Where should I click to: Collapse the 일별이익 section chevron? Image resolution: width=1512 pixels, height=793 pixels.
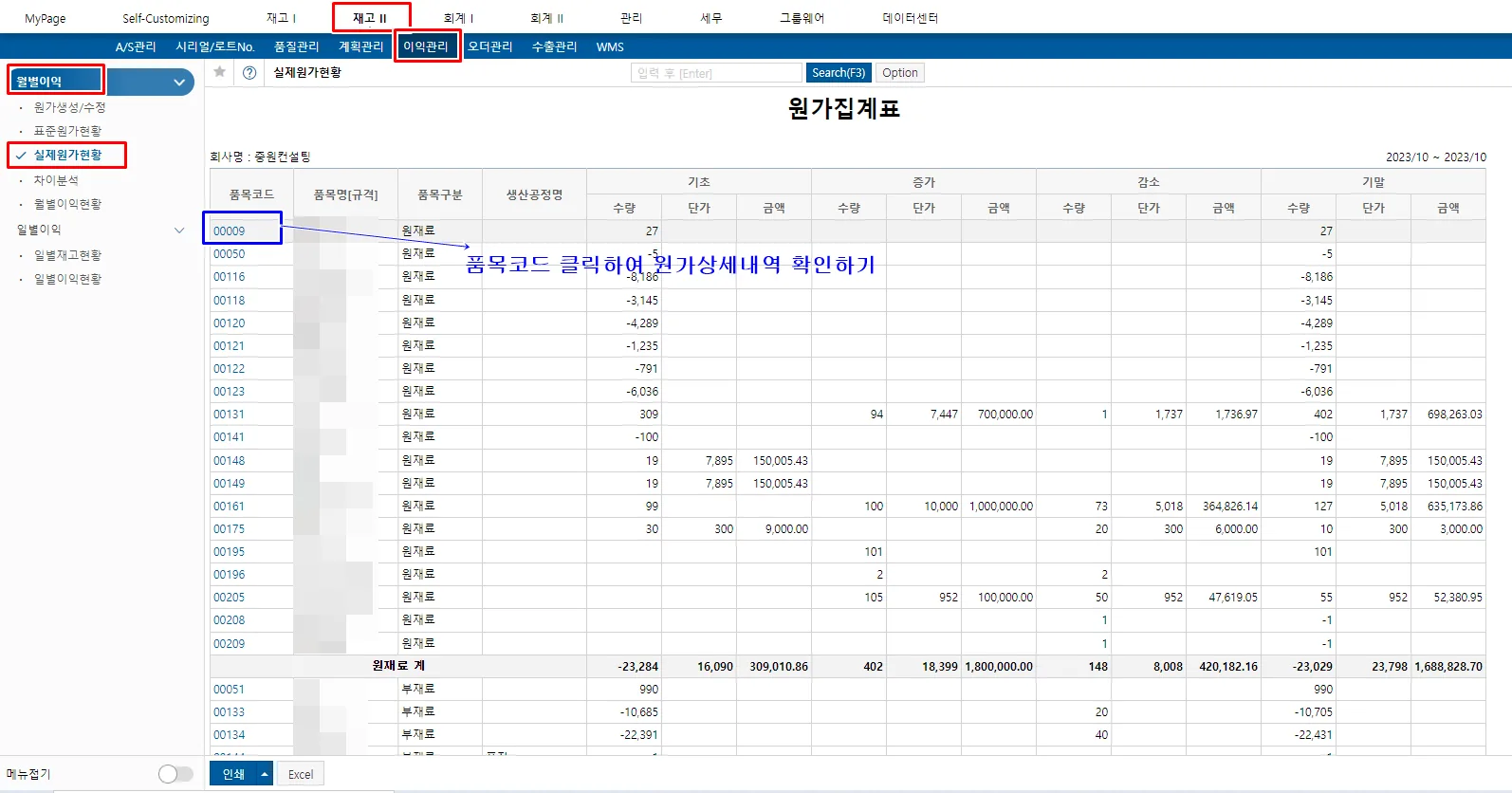coord(180,231)
